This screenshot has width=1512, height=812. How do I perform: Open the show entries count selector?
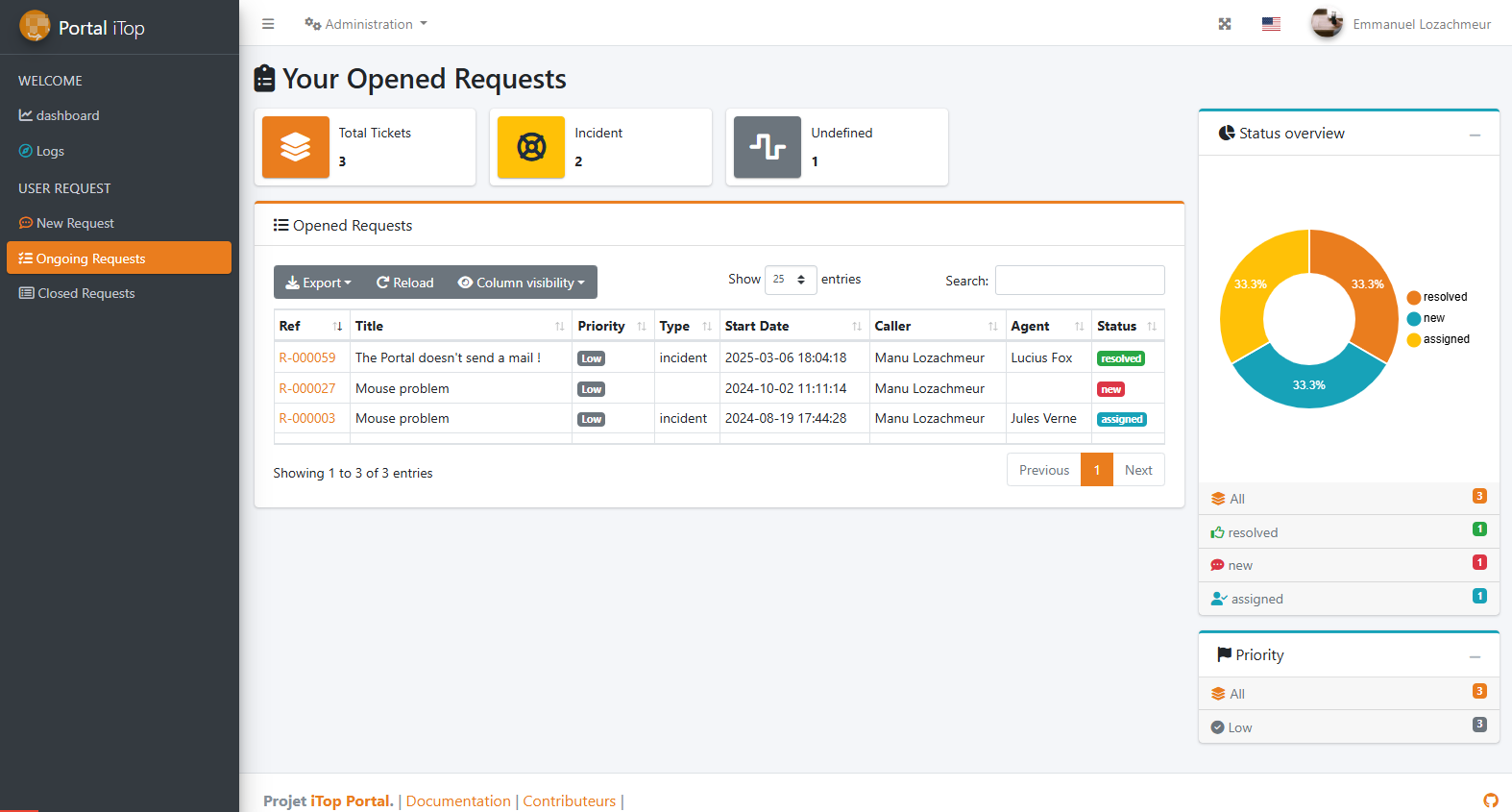coord(790,280)
